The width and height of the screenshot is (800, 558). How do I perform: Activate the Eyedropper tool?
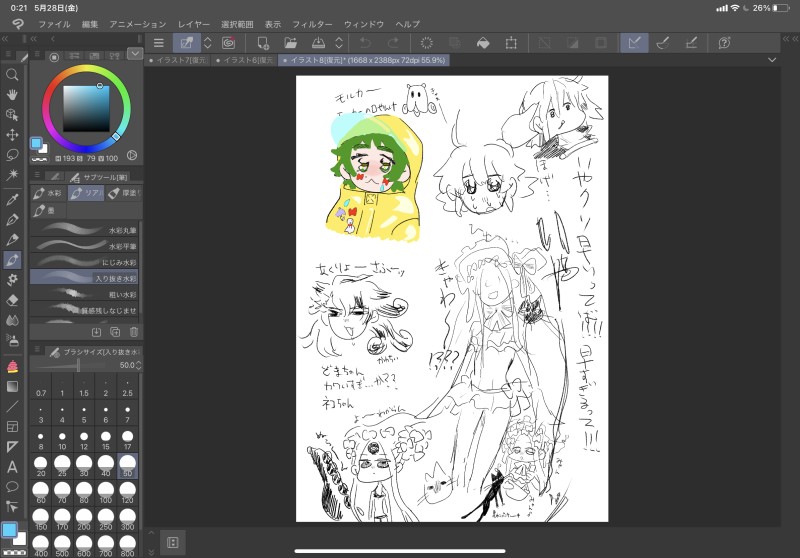[x=13, y=200]
